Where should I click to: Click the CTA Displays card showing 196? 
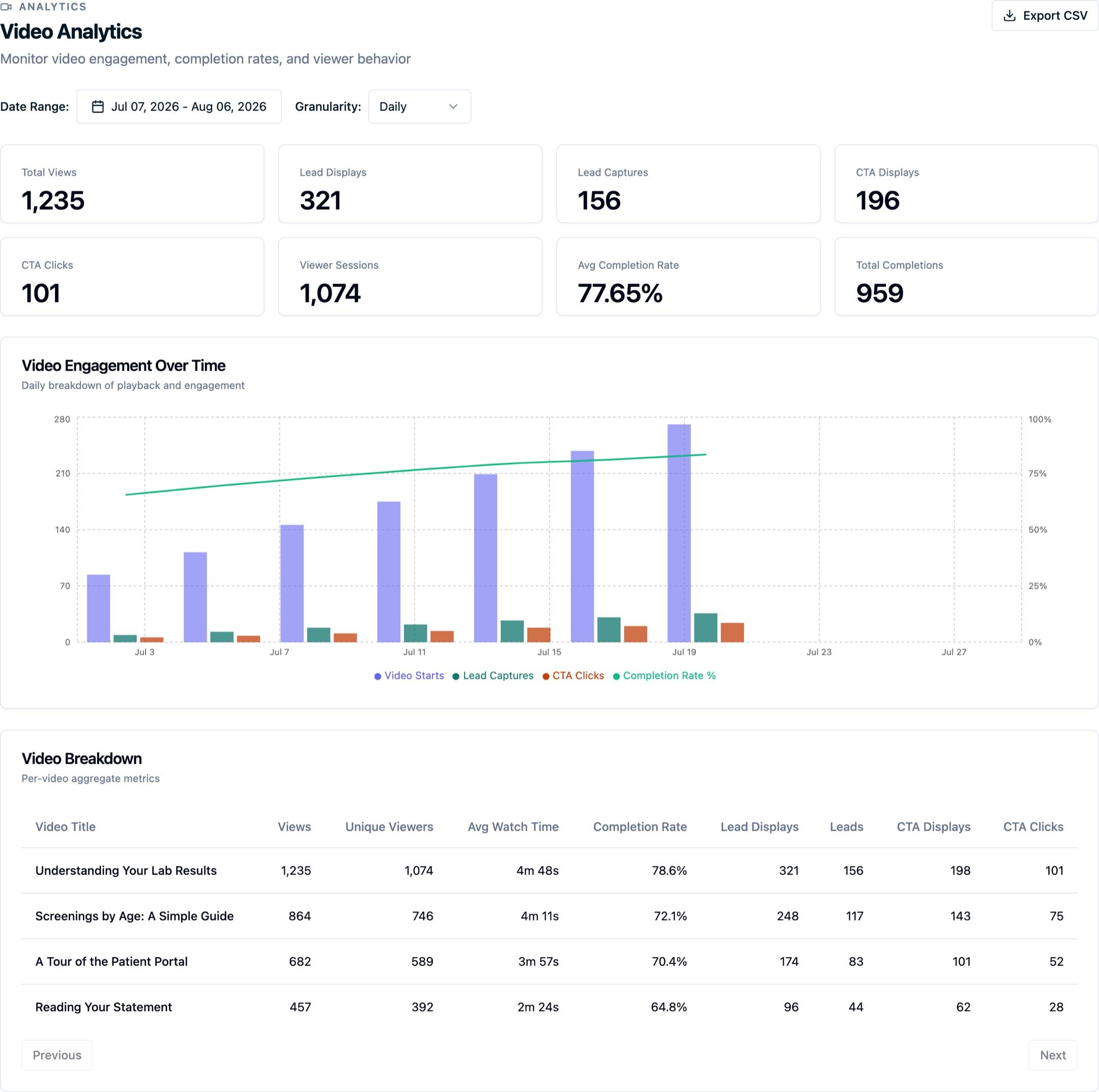click(966, 184)
